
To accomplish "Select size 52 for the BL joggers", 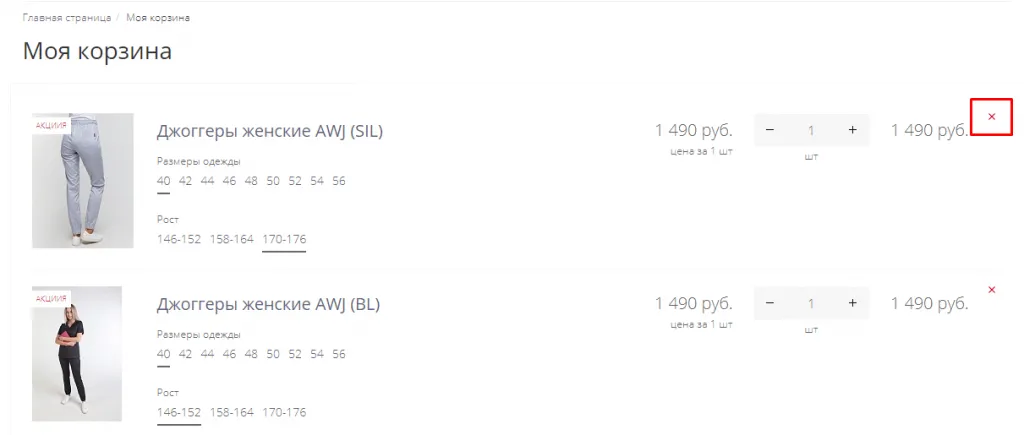I will [x=295, y=354].
